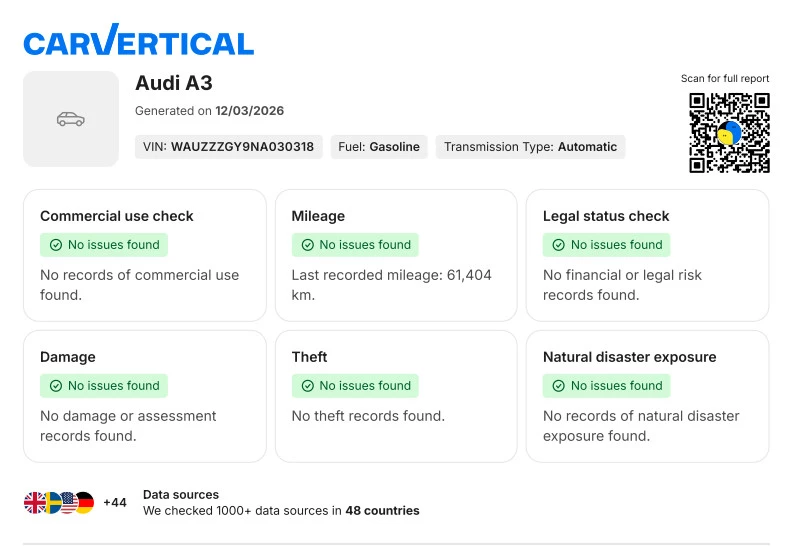The width and height of the screenshot is (790, 546).
Task: Click the USA flag icon
Action: click(x=67, y=503)
